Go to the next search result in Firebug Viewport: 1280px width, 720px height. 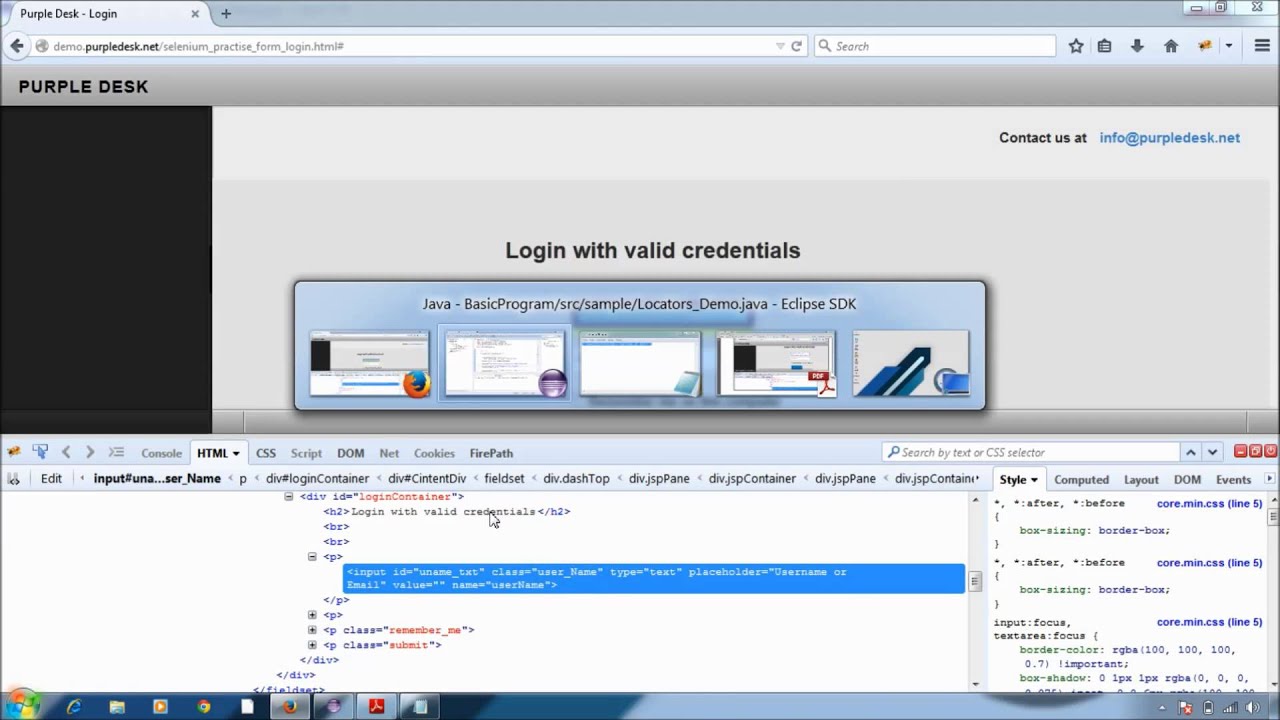[1212, 452]
